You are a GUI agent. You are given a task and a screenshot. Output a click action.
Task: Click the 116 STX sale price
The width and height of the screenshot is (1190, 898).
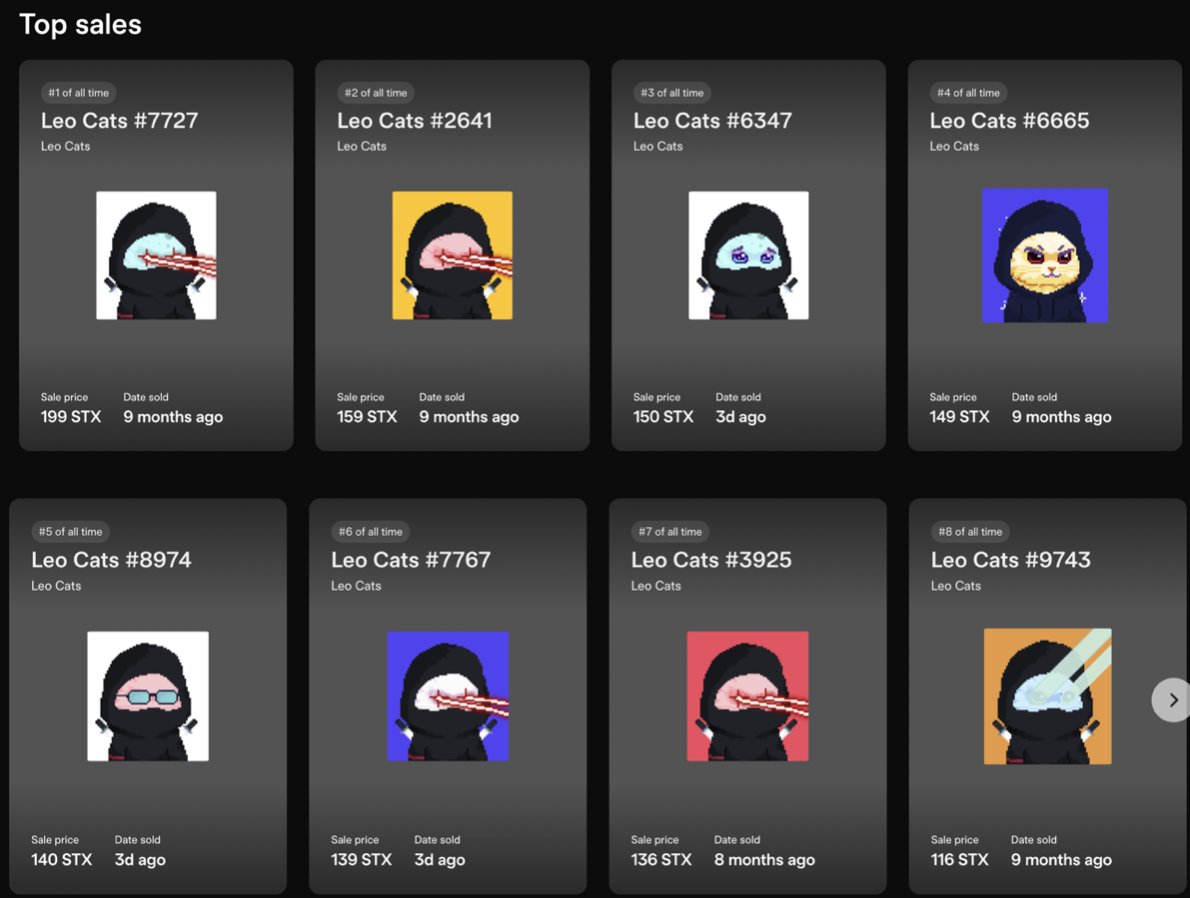coord(960,859)
